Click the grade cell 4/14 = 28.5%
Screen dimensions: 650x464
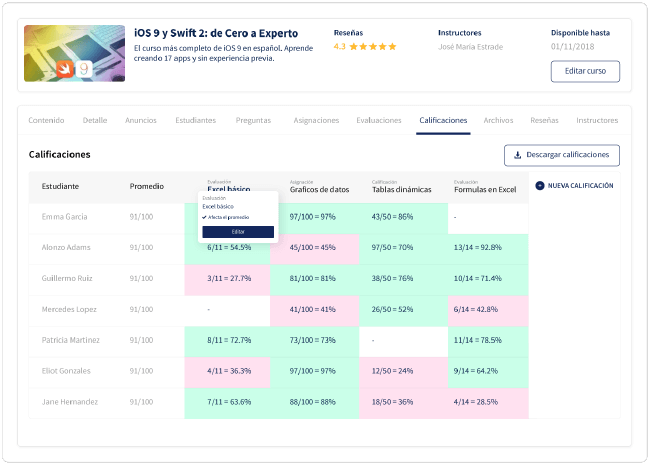point(488,402)
